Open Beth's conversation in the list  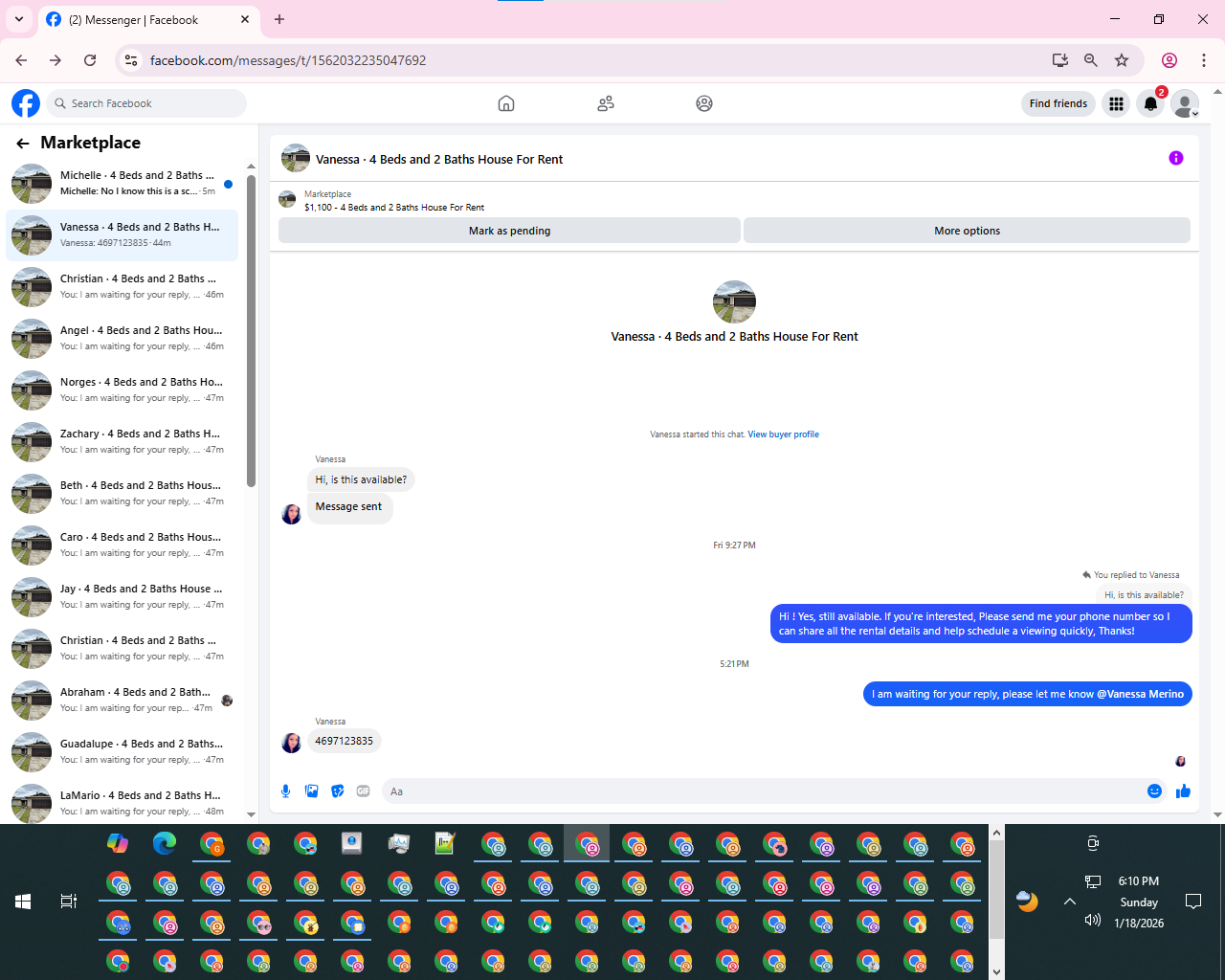(122, 493)
